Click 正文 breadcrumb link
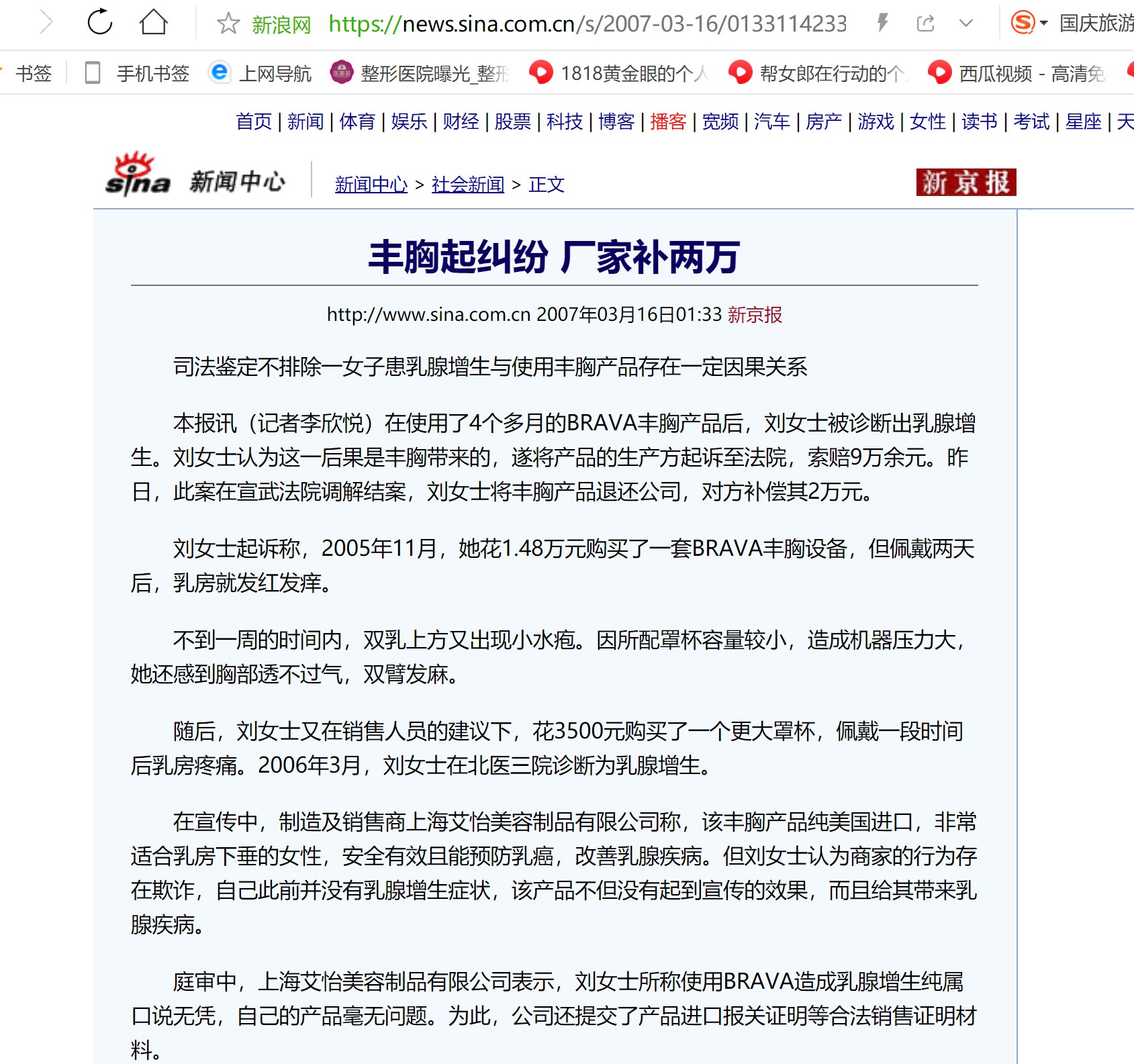1134x1064 pixels. [547, 184]
